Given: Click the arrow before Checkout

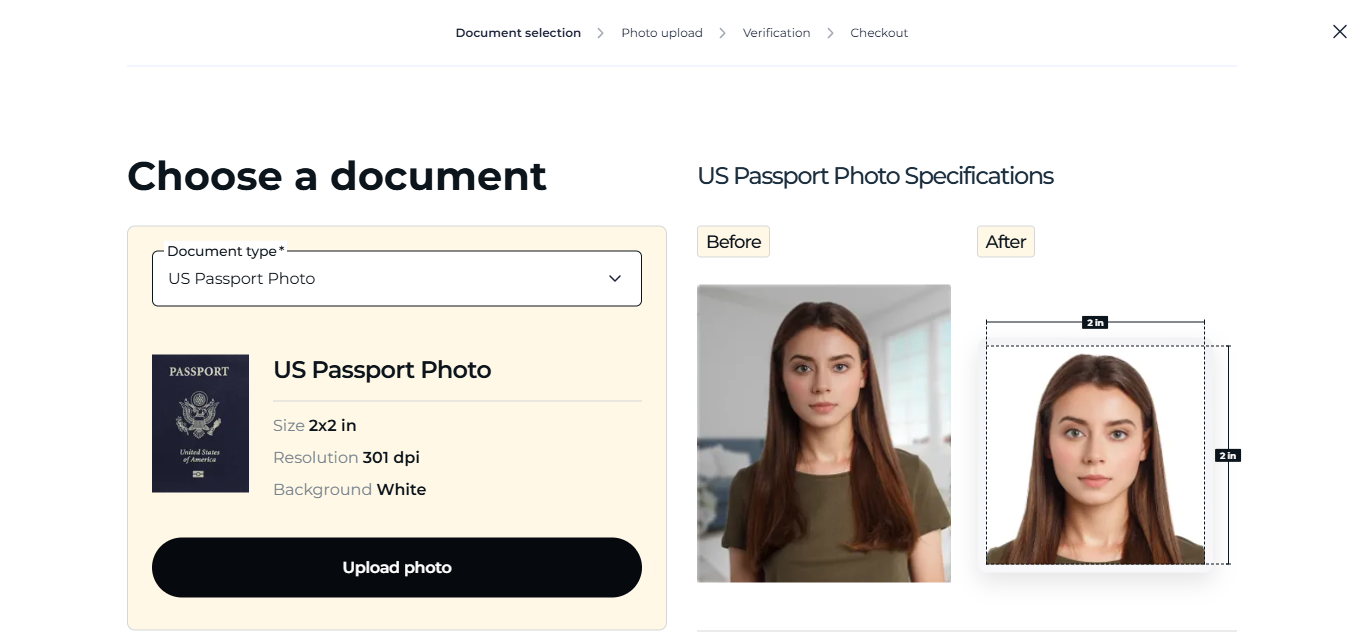Looking at the screenshot, I should 830,32.
